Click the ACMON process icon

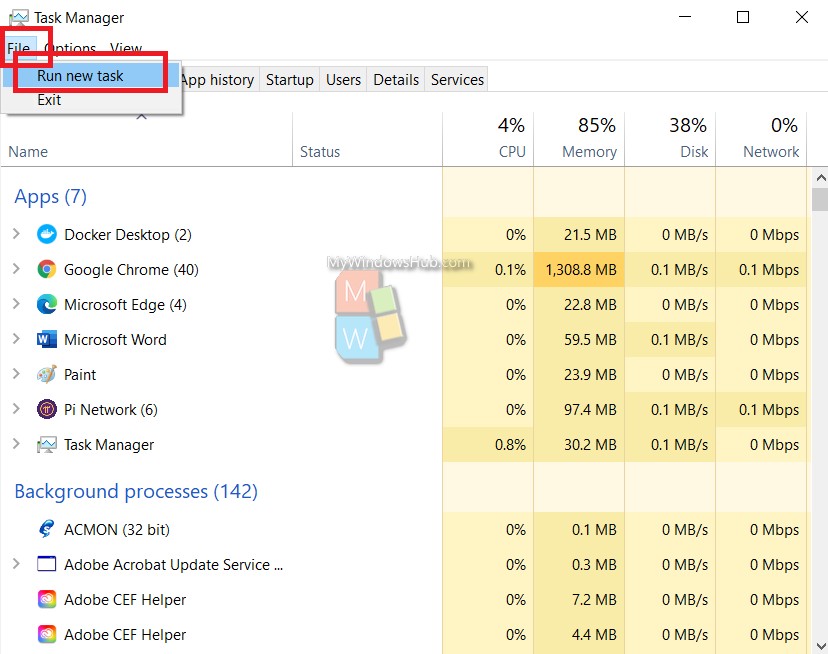pos(46,529)
